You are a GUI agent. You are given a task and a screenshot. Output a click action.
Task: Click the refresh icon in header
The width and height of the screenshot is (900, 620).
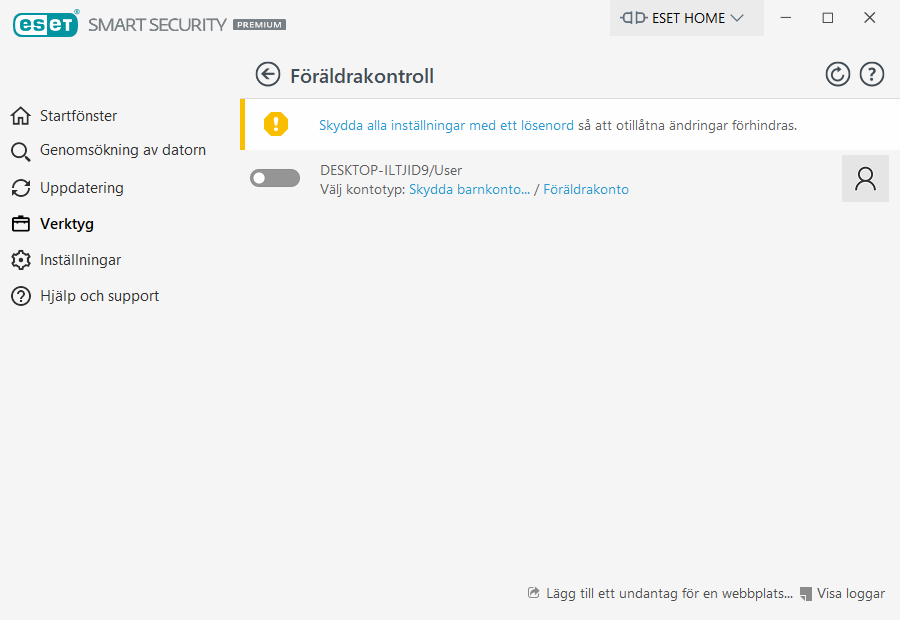[837, 74]
